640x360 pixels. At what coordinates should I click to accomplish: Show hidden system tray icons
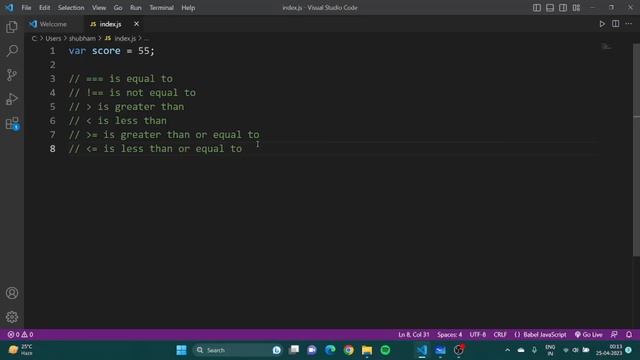(507, 350)
